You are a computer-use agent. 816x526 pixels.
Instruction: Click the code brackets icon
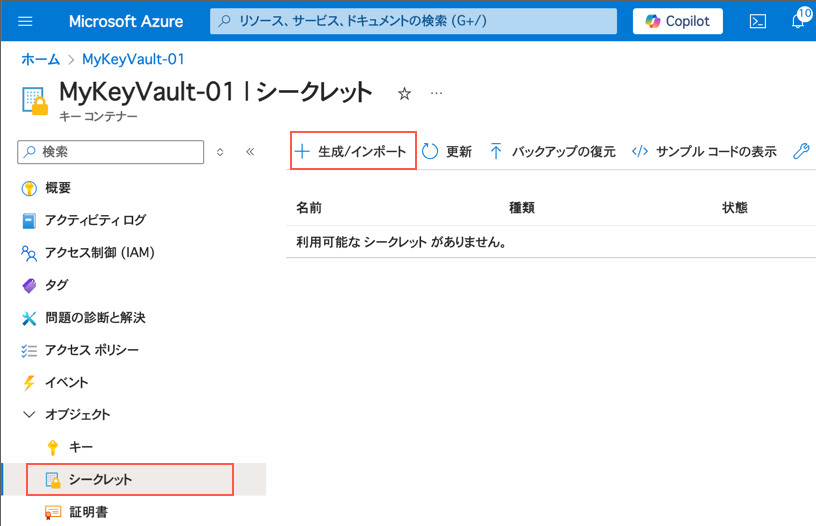(640, 151)
